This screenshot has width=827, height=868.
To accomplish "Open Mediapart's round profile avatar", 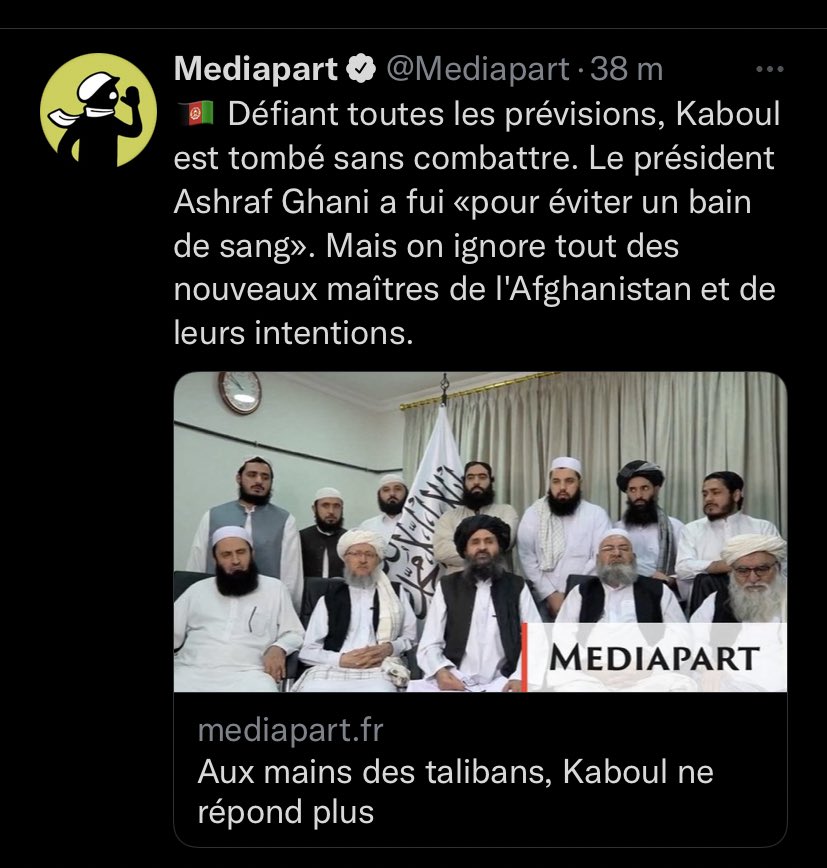I will [x=99, y=110].
